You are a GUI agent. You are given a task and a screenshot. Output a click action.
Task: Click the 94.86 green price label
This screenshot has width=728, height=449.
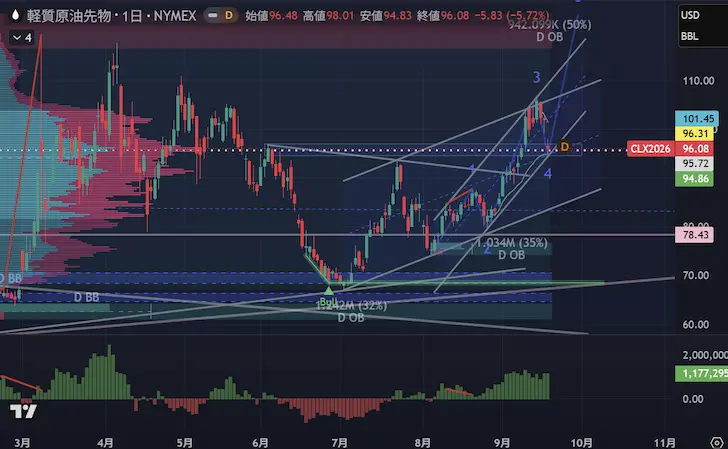[694, 179]
